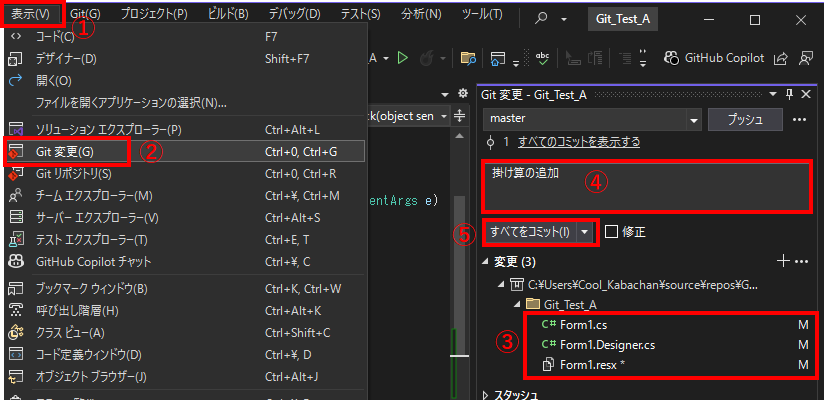The image size is (824, 400).
Task: Open the デバッグ(D) menu
Action: pos(294,15)
